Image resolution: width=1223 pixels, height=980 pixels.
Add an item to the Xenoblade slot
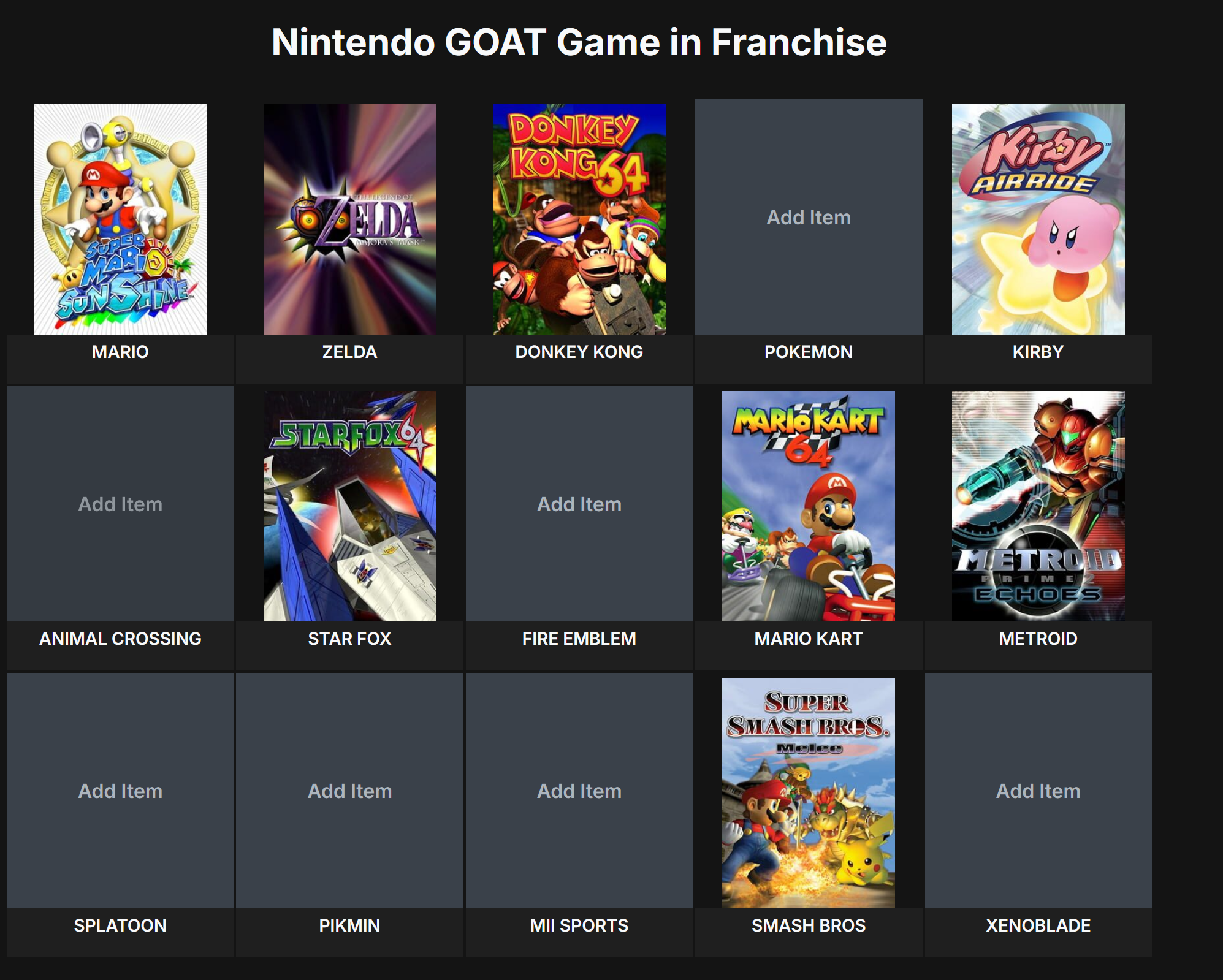pos(1038,791)
